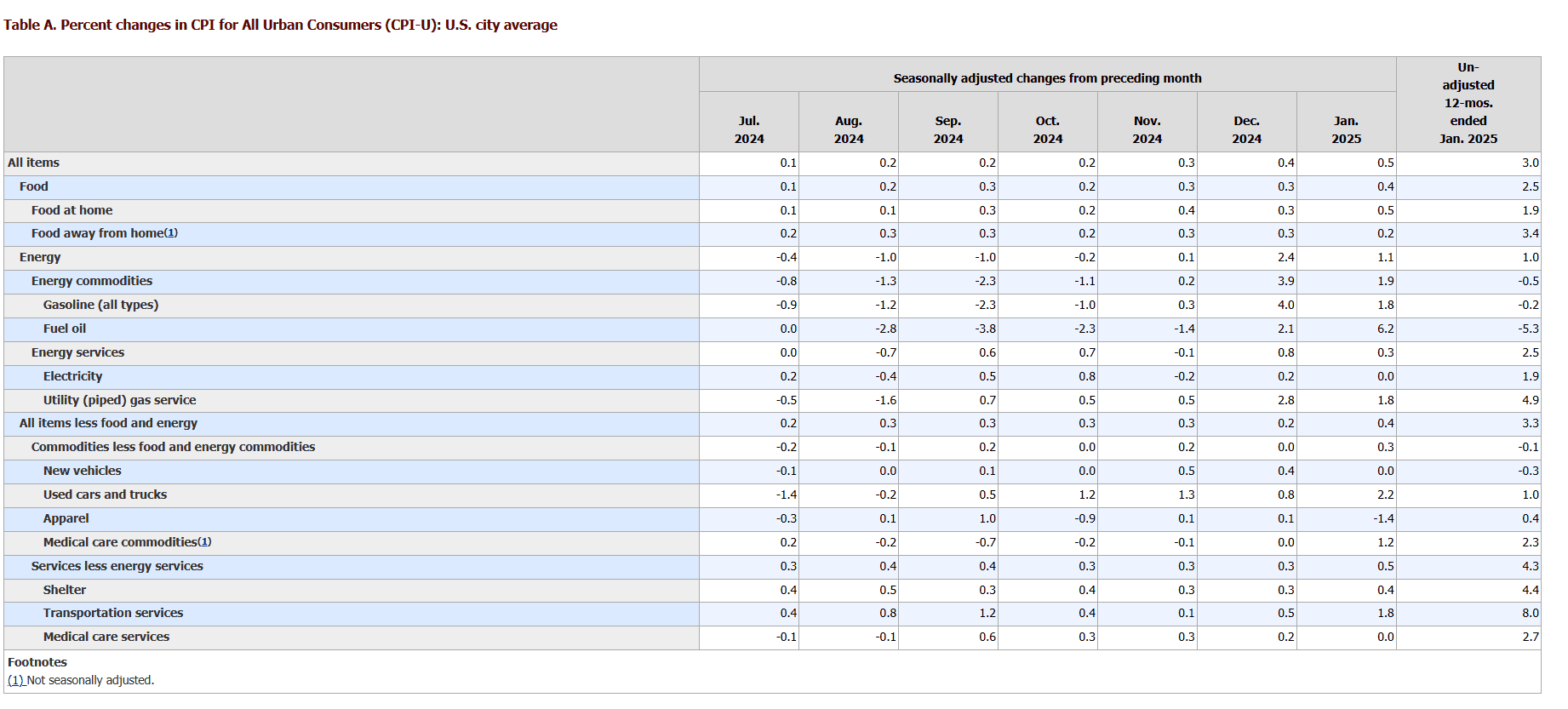Click the Footnotes heading below the table

37,662
